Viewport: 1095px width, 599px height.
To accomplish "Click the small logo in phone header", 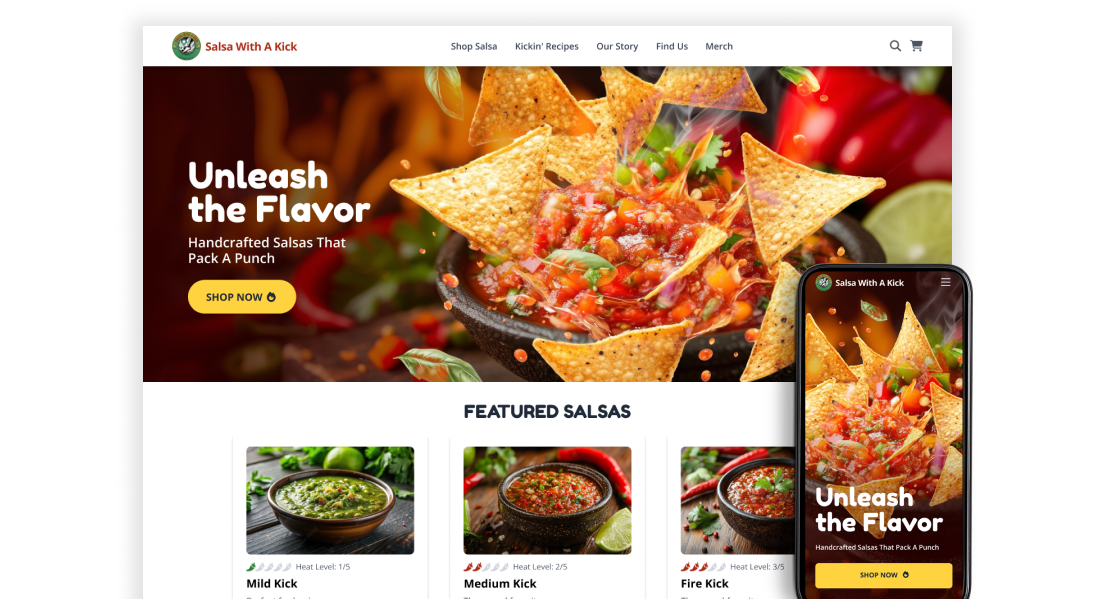I will point(824,282).
